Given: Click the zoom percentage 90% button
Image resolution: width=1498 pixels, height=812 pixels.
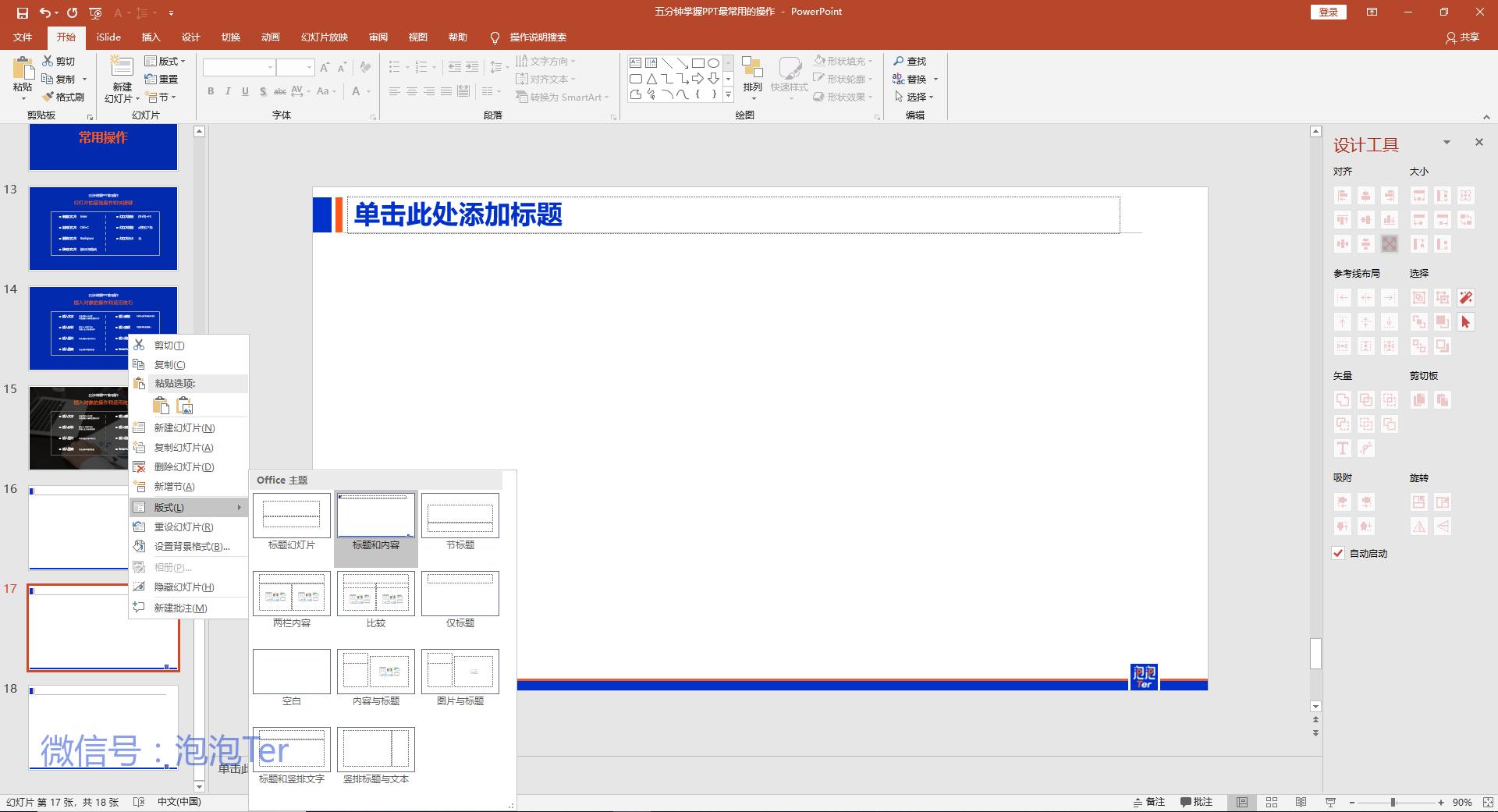Looking at the screenshot, I should 1462,802.
